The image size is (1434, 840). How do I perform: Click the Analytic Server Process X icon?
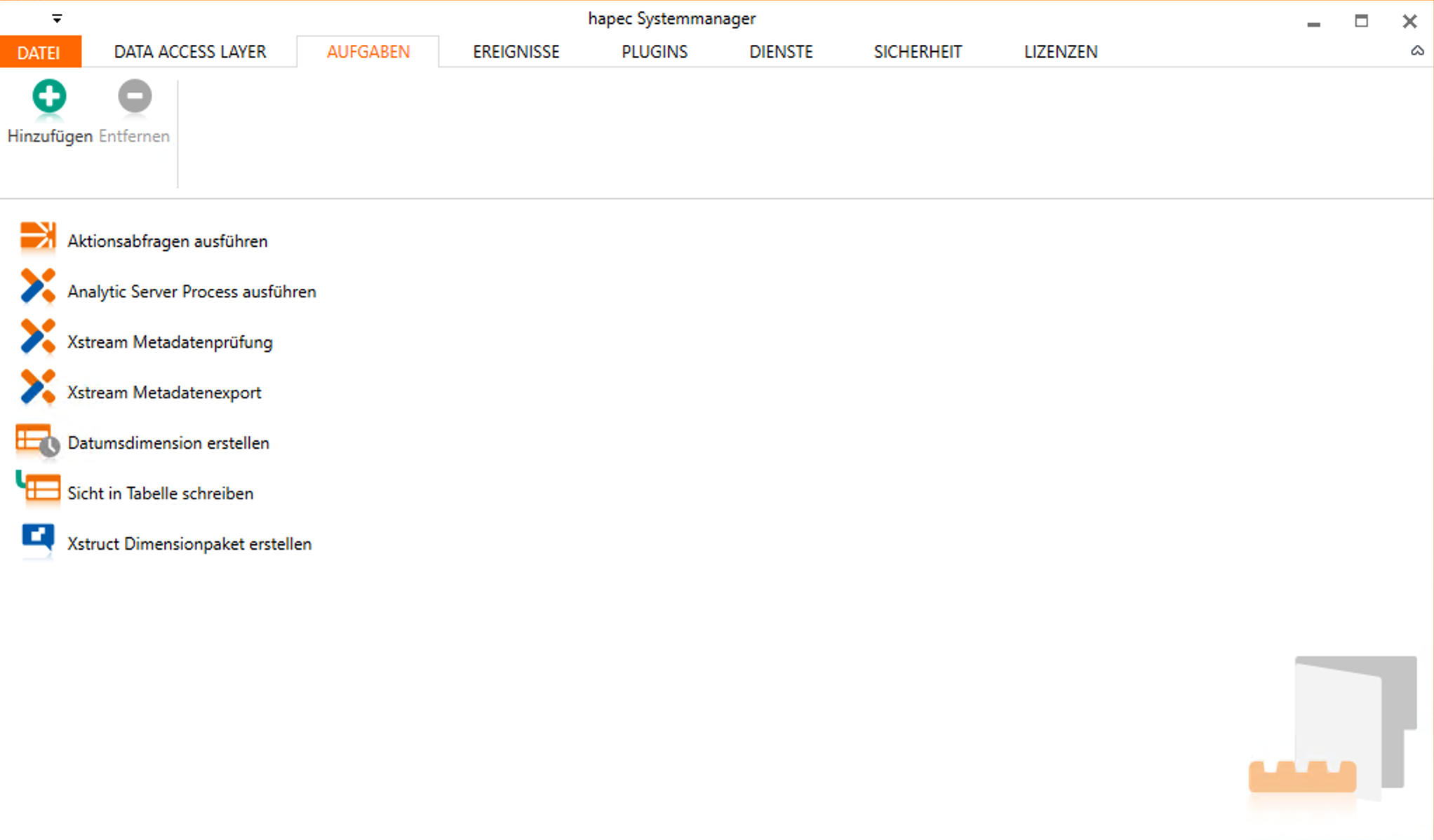pyautogui.click(x=37, y=287)
